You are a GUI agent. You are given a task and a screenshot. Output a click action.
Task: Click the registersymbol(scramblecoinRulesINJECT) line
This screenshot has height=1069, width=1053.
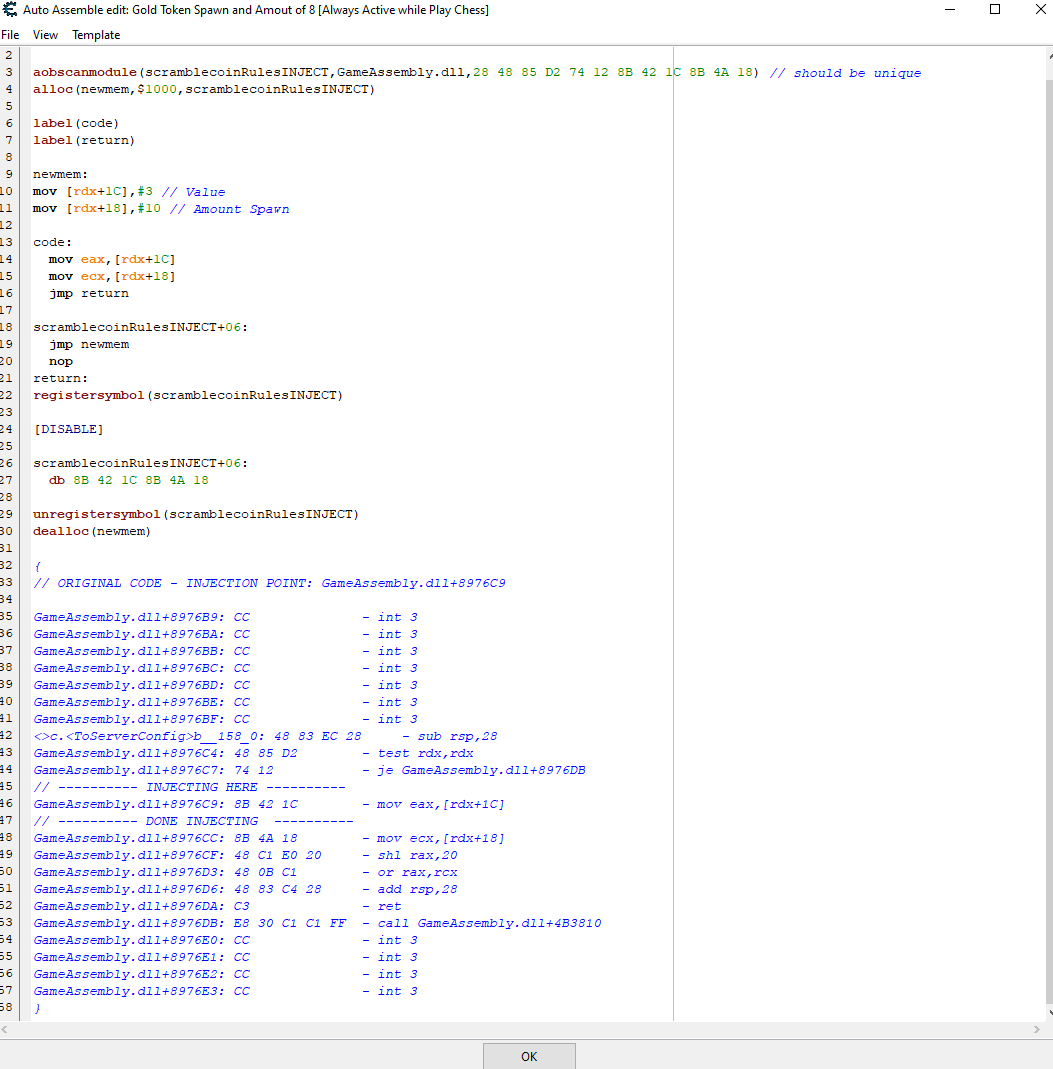click(188, 395)
